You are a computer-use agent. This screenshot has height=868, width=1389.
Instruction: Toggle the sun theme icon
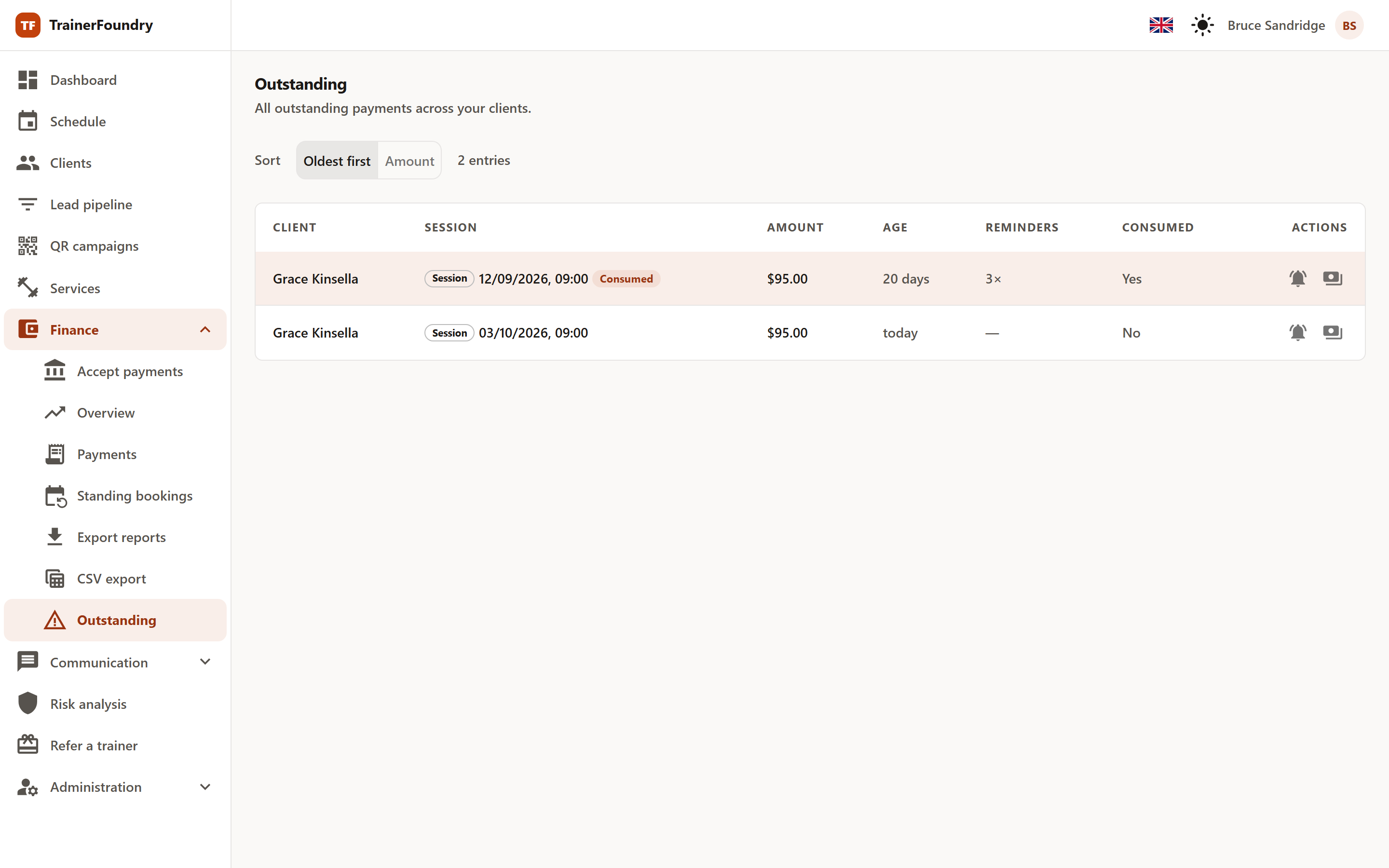pyautogui.click(x=1202, y=25)
